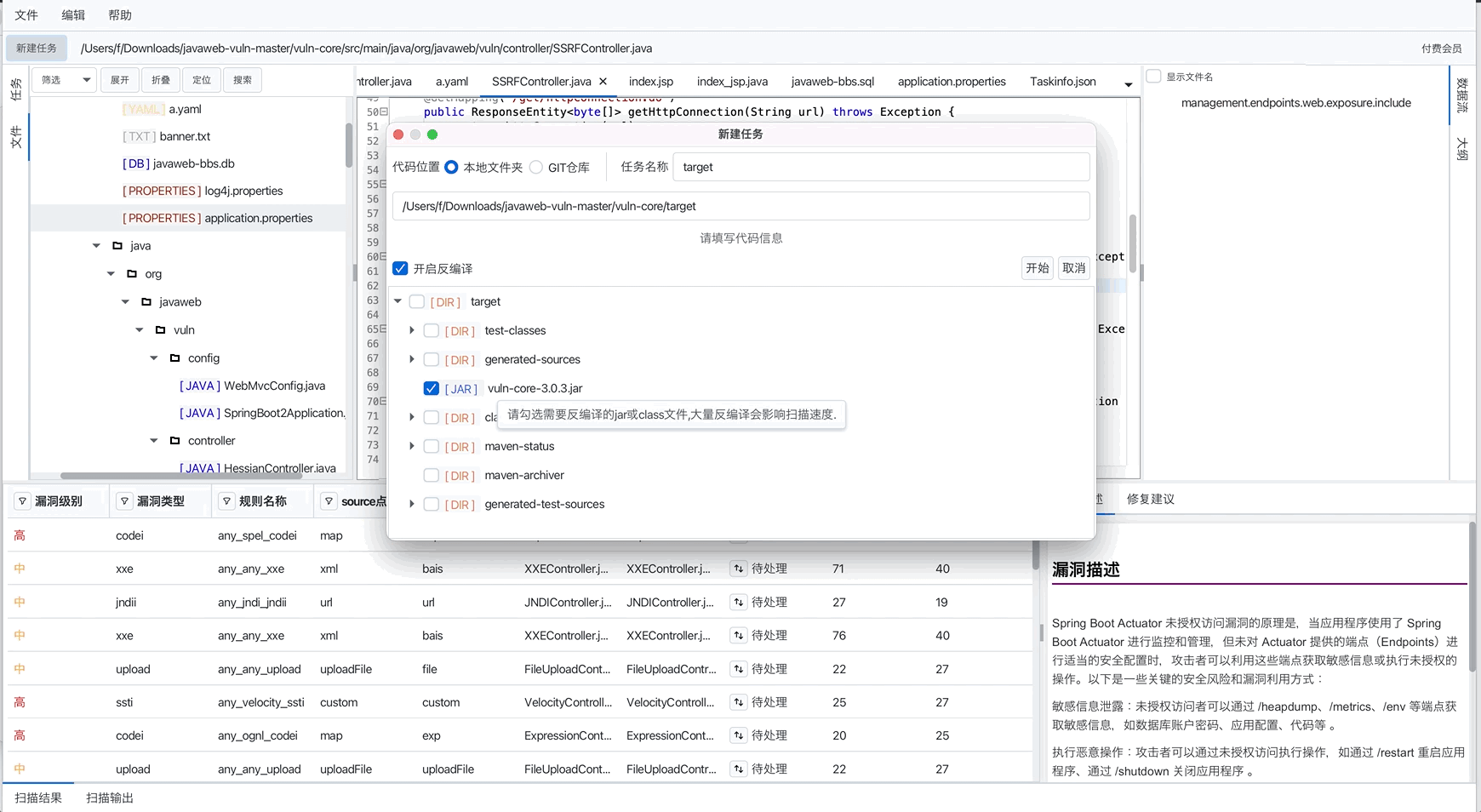Image resolution: width=1481 pixels, height=812 pixels.
Task: Switch to the application.properties editor tab
Action: (952, 82)
